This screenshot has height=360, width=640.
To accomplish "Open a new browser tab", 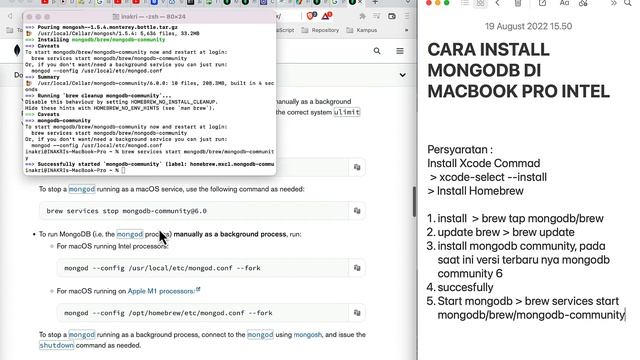I will pos(375,2).
